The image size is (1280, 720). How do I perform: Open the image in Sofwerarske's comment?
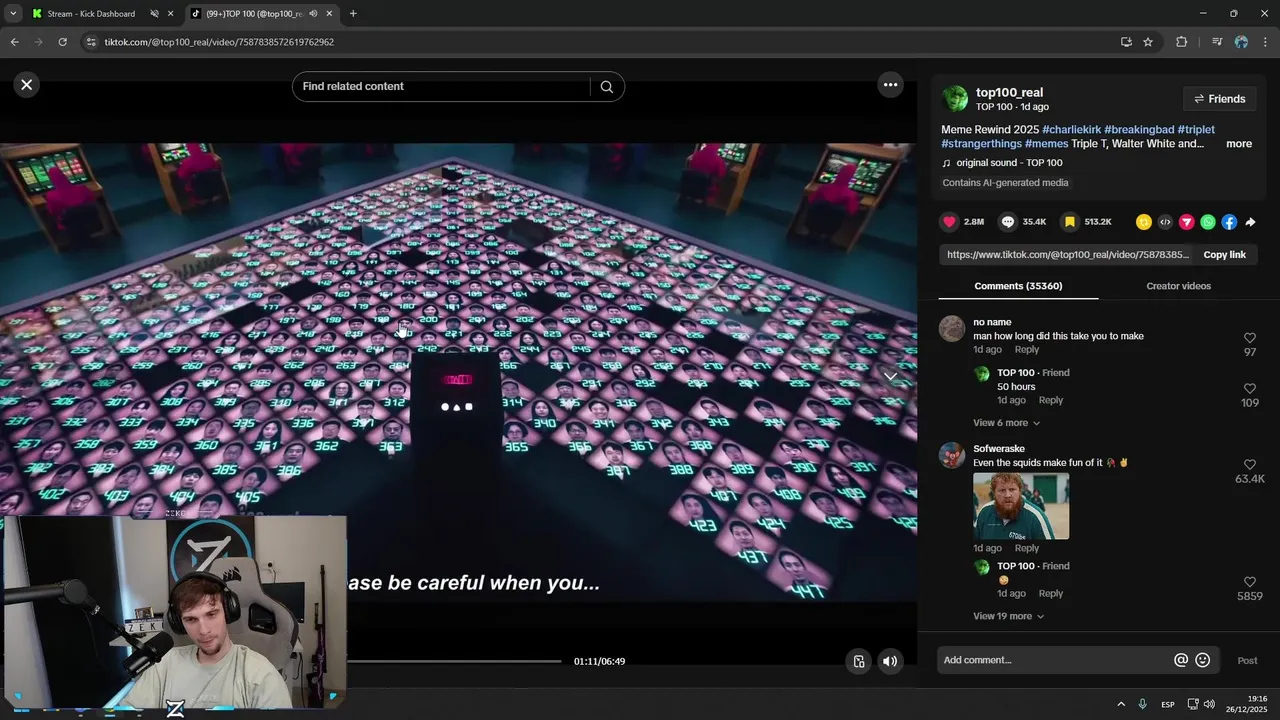(x=1021, y=506)
